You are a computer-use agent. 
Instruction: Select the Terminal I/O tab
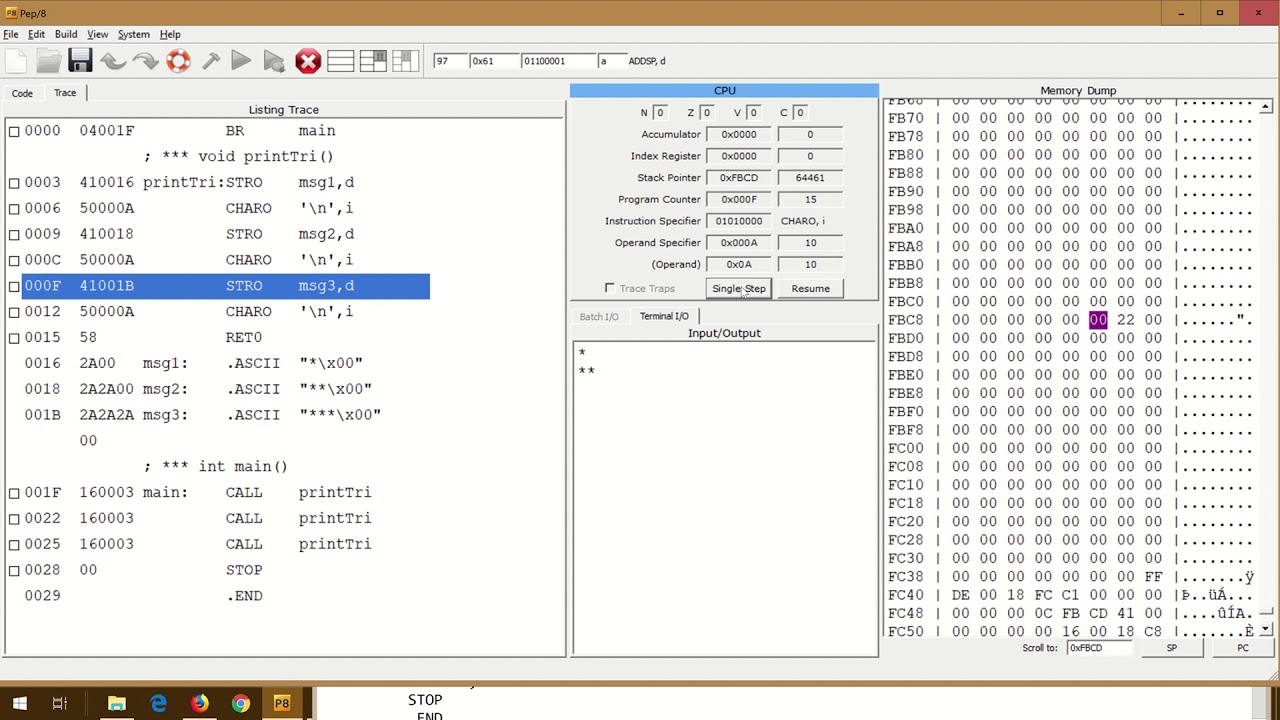[664, 316]
